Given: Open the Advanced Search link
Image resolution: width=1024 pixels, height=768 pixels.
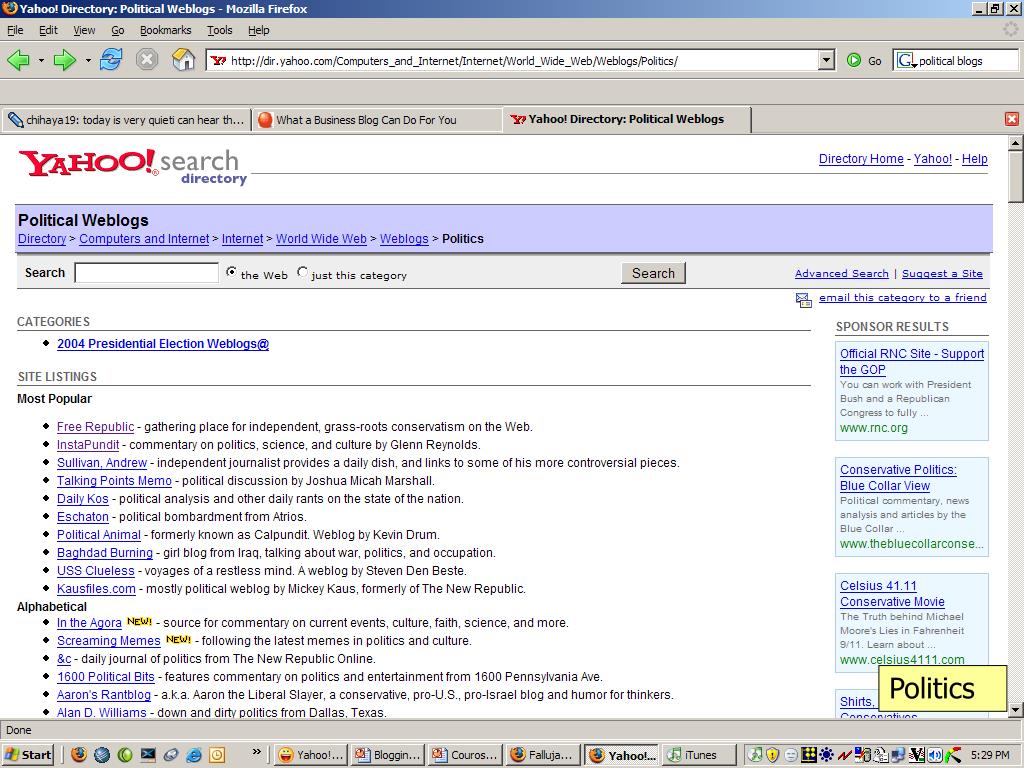Looking at the screenshot, I should point(842,274).
